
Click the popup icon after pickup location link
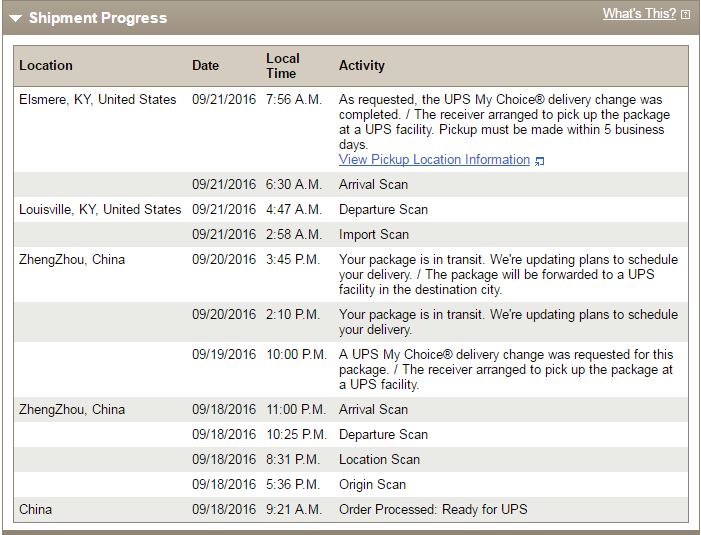point(540,161)
